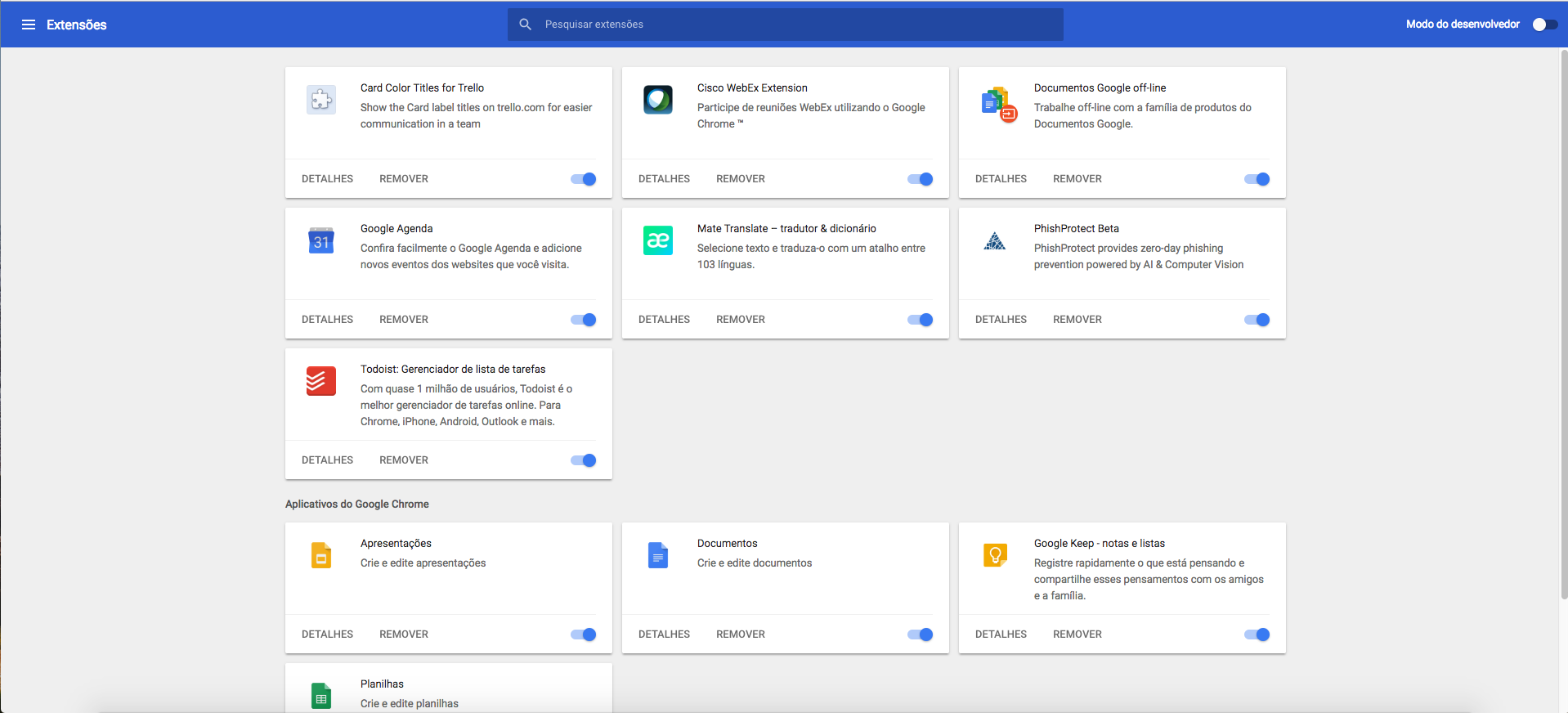Image resolution: width=1568 pixels, height=713 pixels.
Task: Click the Extensões page title
Action: tap(77, 25)
